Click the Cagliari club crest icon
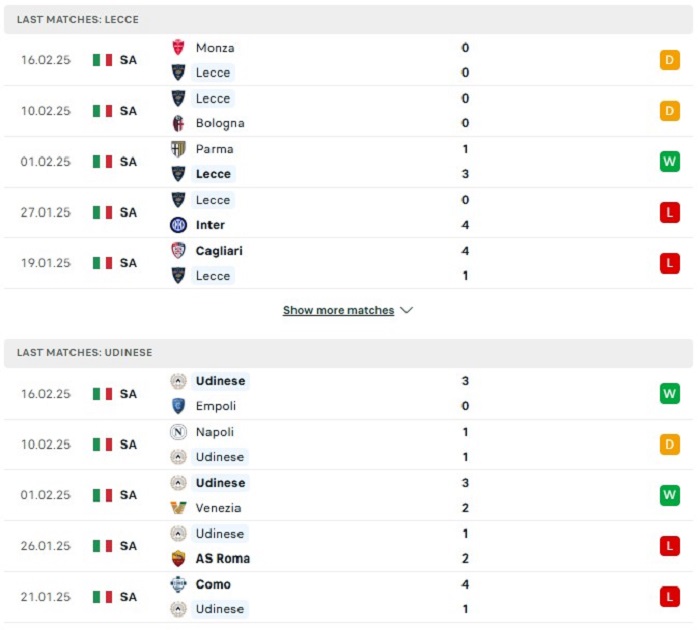Viewport: 700px width, 630px height. click(178, 250)
